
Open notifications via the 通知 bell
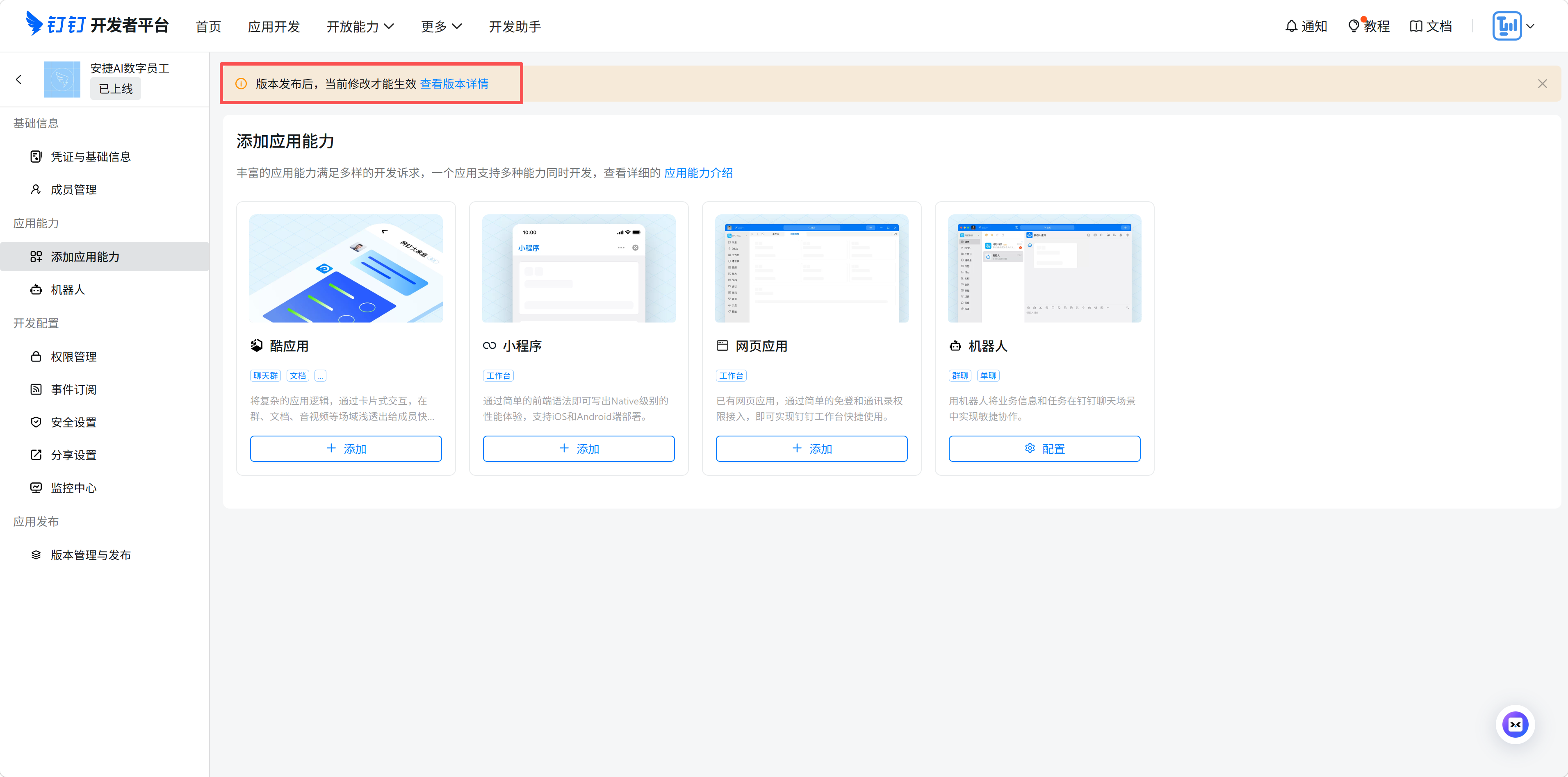click(x=1306, y=26)
